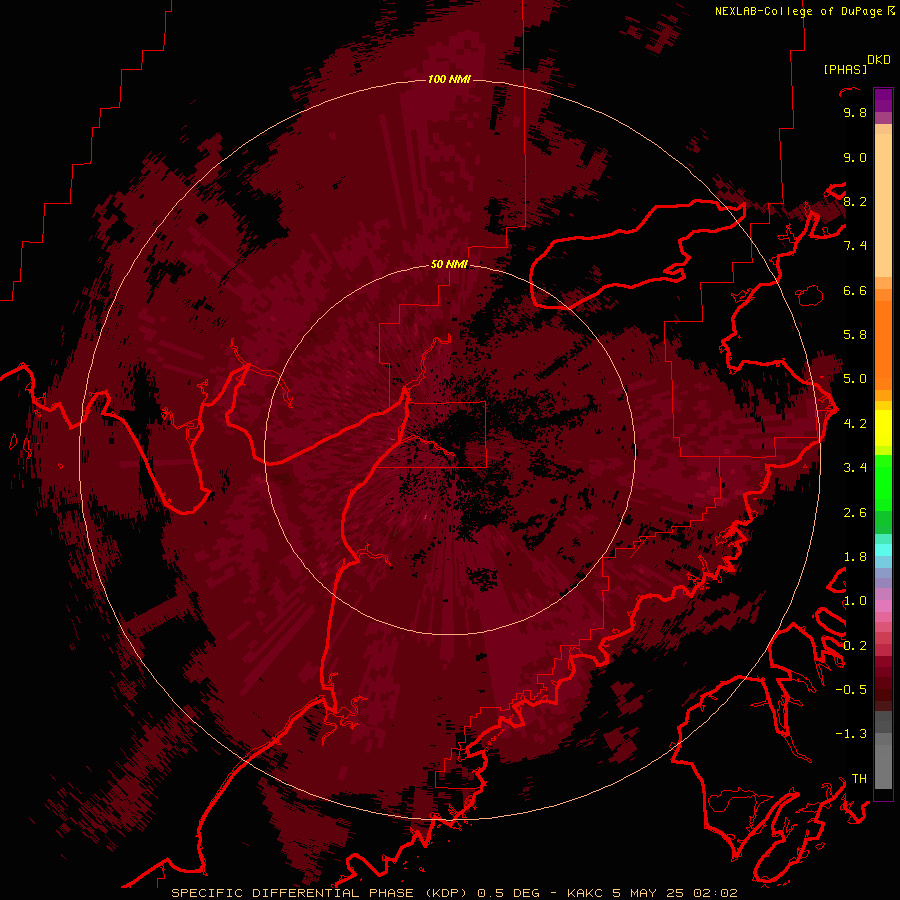Click the 50 NMI range ring label
900x900 pixels.
[449, 265]
